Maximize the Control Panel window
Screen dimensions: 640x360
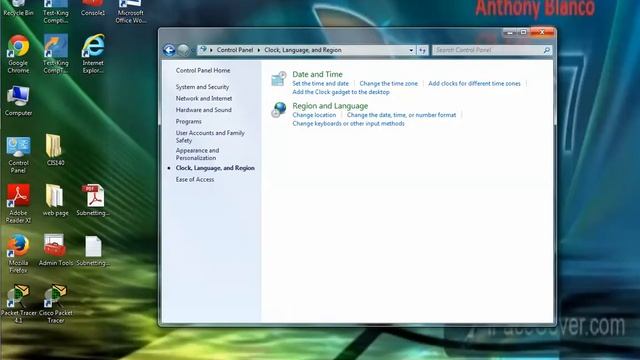coord(523,32)
